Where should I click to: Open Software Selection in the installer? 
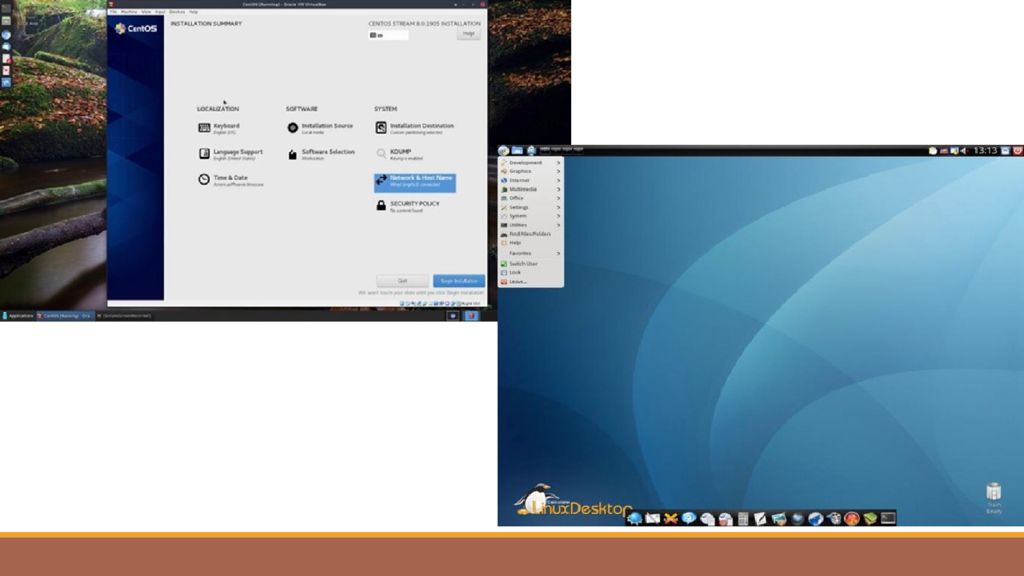[321, 154]
